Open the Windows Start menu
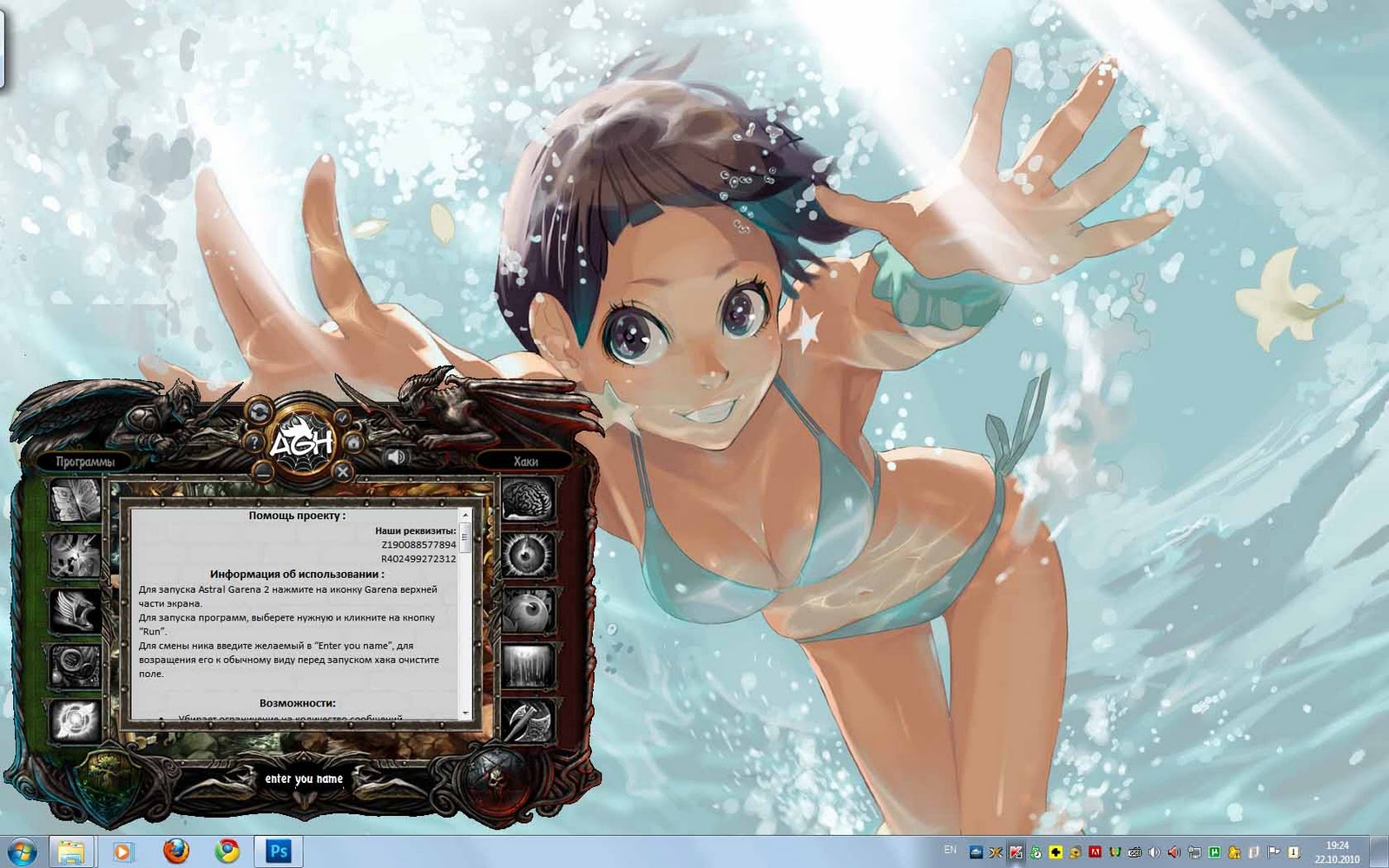This screenshot has width=1389, height=868. [22, 852]
